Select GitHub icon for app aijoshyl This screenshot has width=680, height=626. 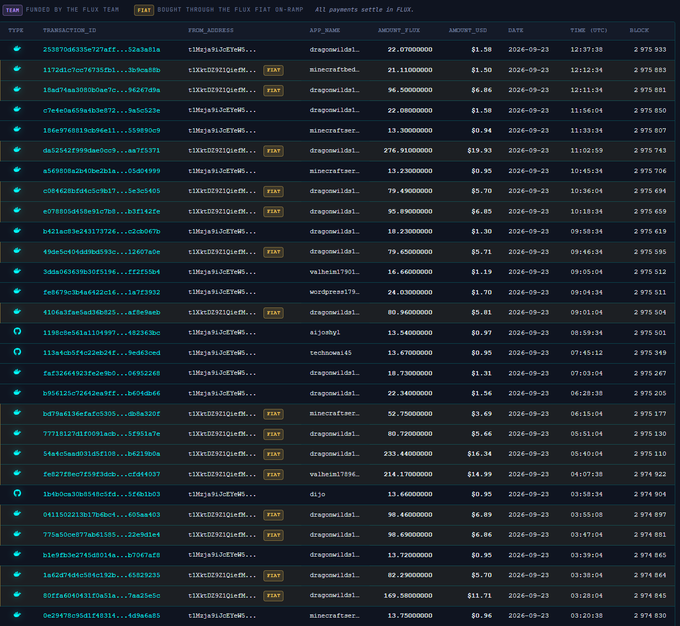point(17,331)
